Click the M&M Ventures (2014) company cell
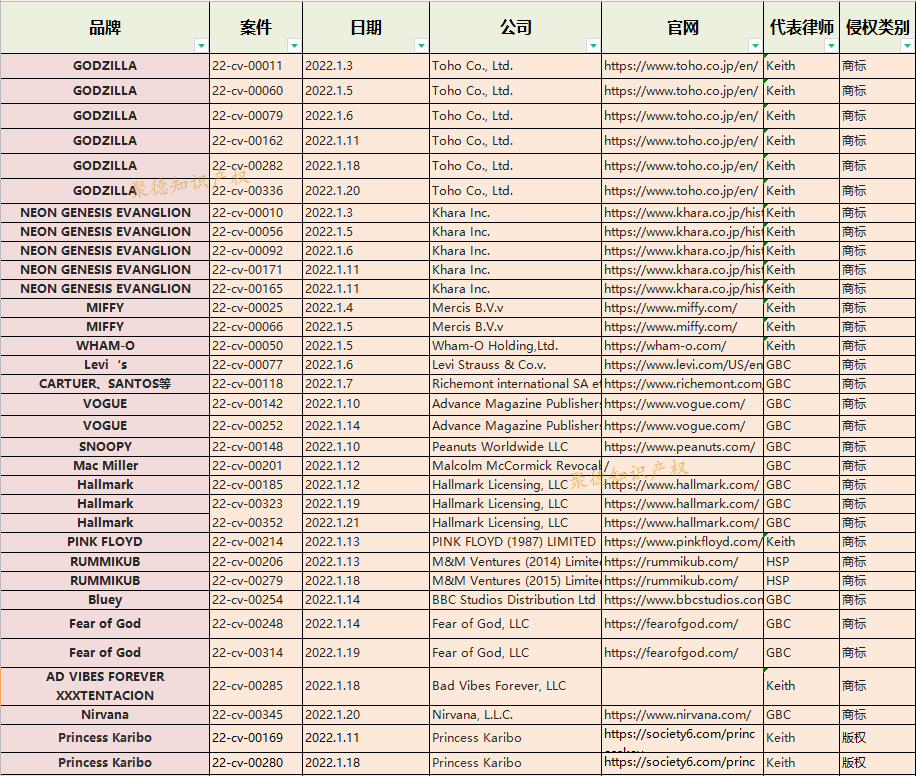This screenshot has height=776, width=916. [515, 562]
